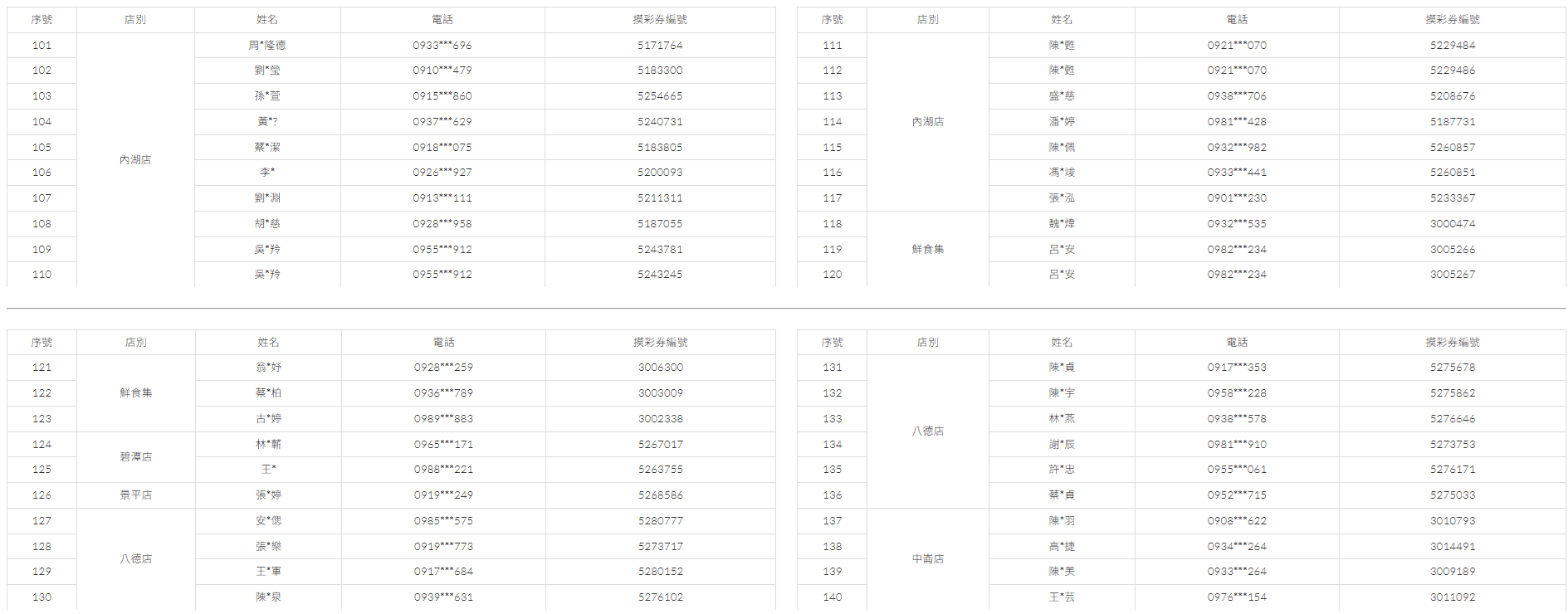1568x614 pixels.
Task: Select lottery ticket number 5171764
Action: point(660,46)
